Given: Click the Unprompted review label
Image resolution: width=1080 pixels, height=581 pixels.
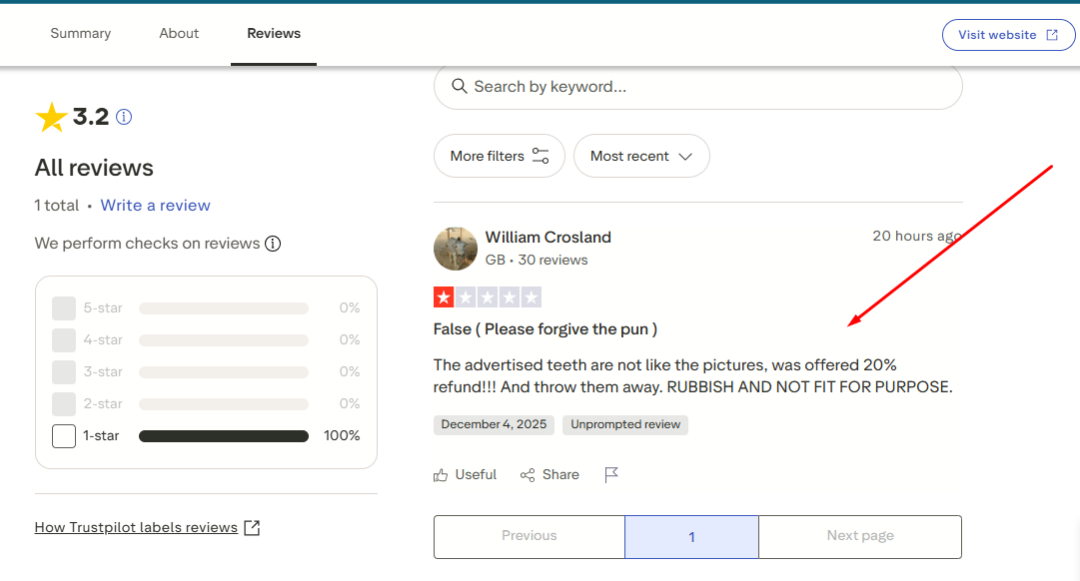Looking at the screenshot, I should [625, 425].
